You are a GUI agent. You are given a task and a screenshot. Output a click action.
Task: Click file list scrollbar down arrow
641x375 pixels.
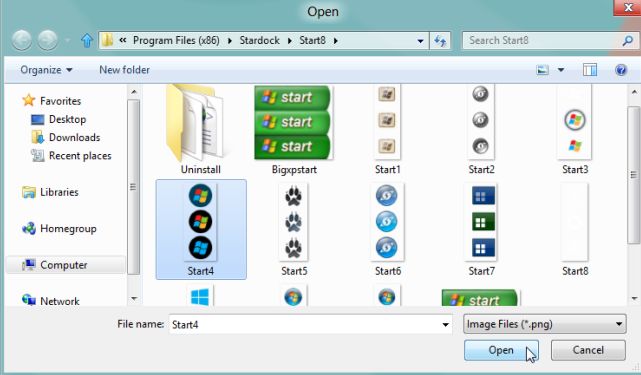coord(634,299)
